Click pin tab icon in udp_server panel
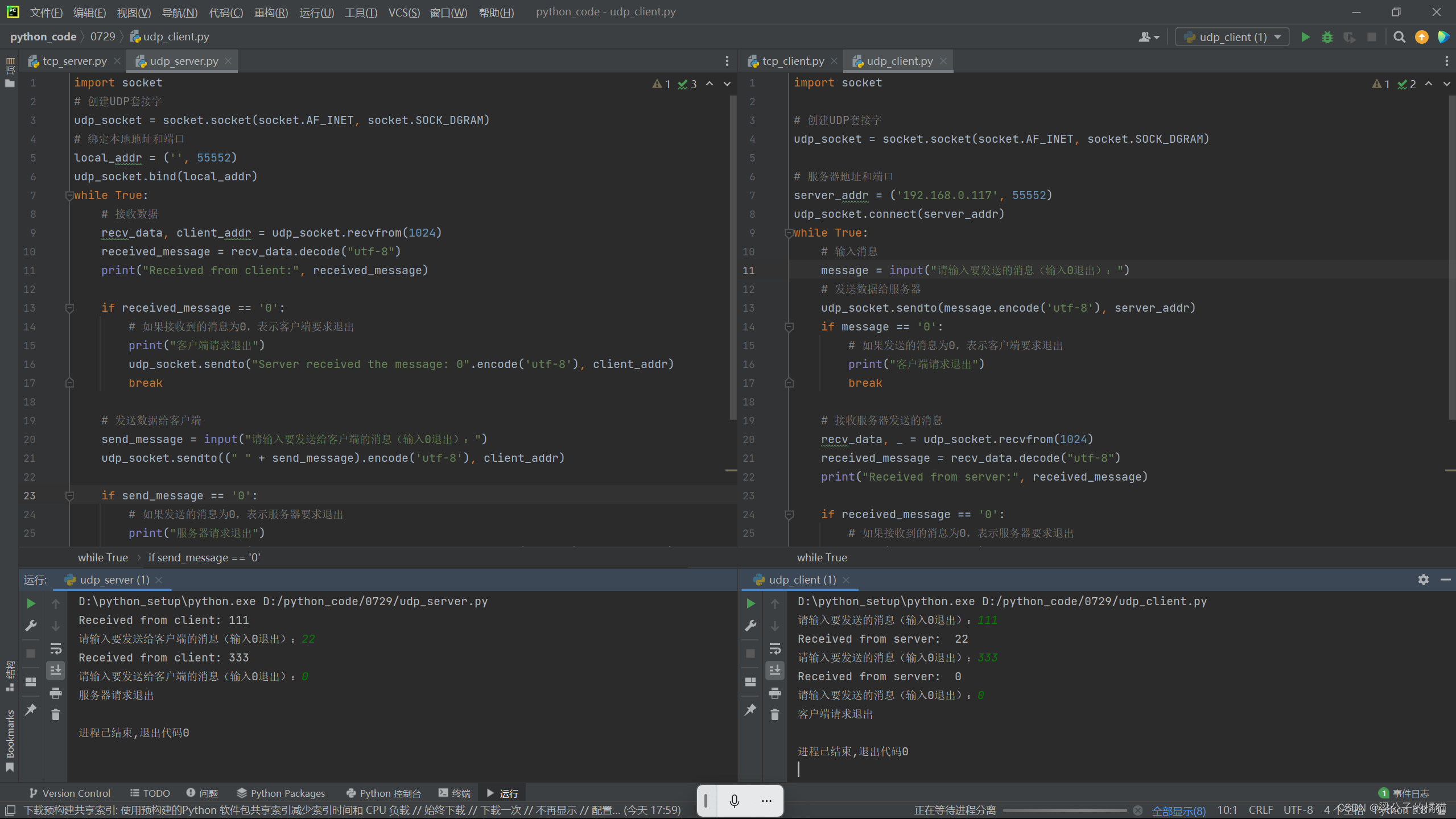The width and height of the screenshot is (1456, 819). 31,709
